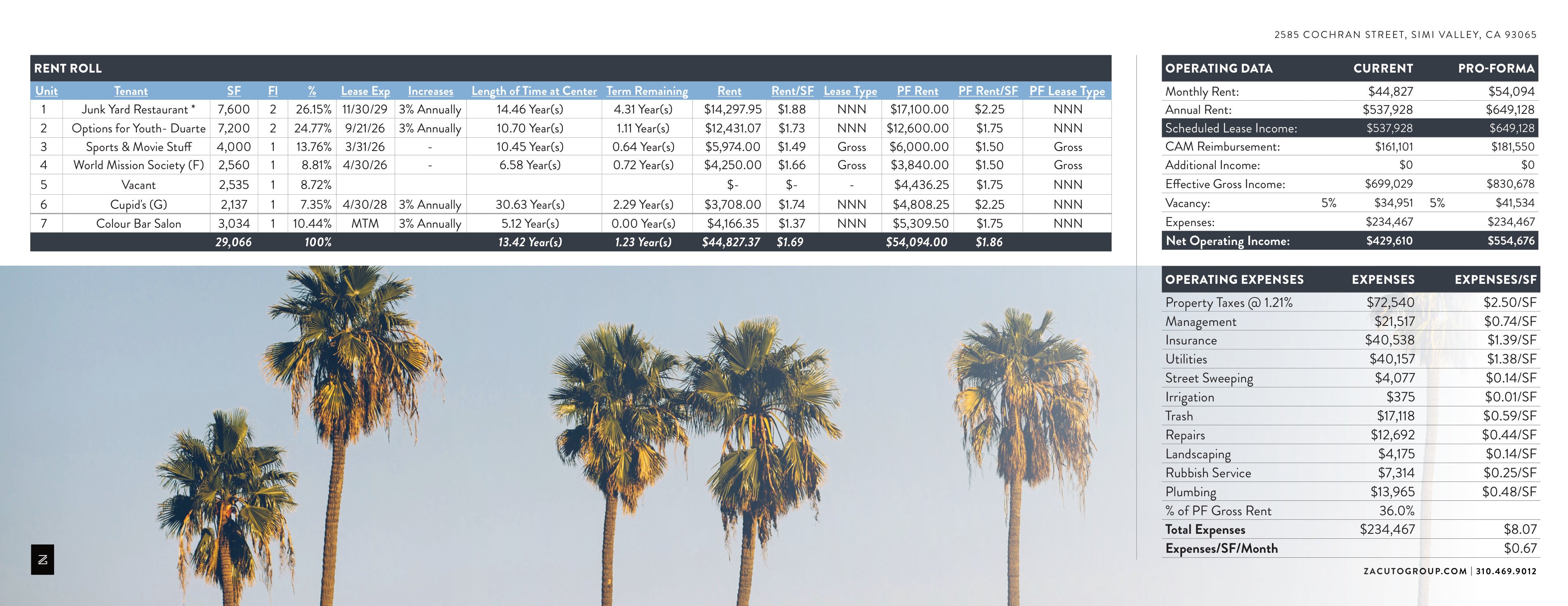Viewport: 1568px width, 606px height.
Task: Click the RENT ROLL table title
Action: [x=68, y=68]
